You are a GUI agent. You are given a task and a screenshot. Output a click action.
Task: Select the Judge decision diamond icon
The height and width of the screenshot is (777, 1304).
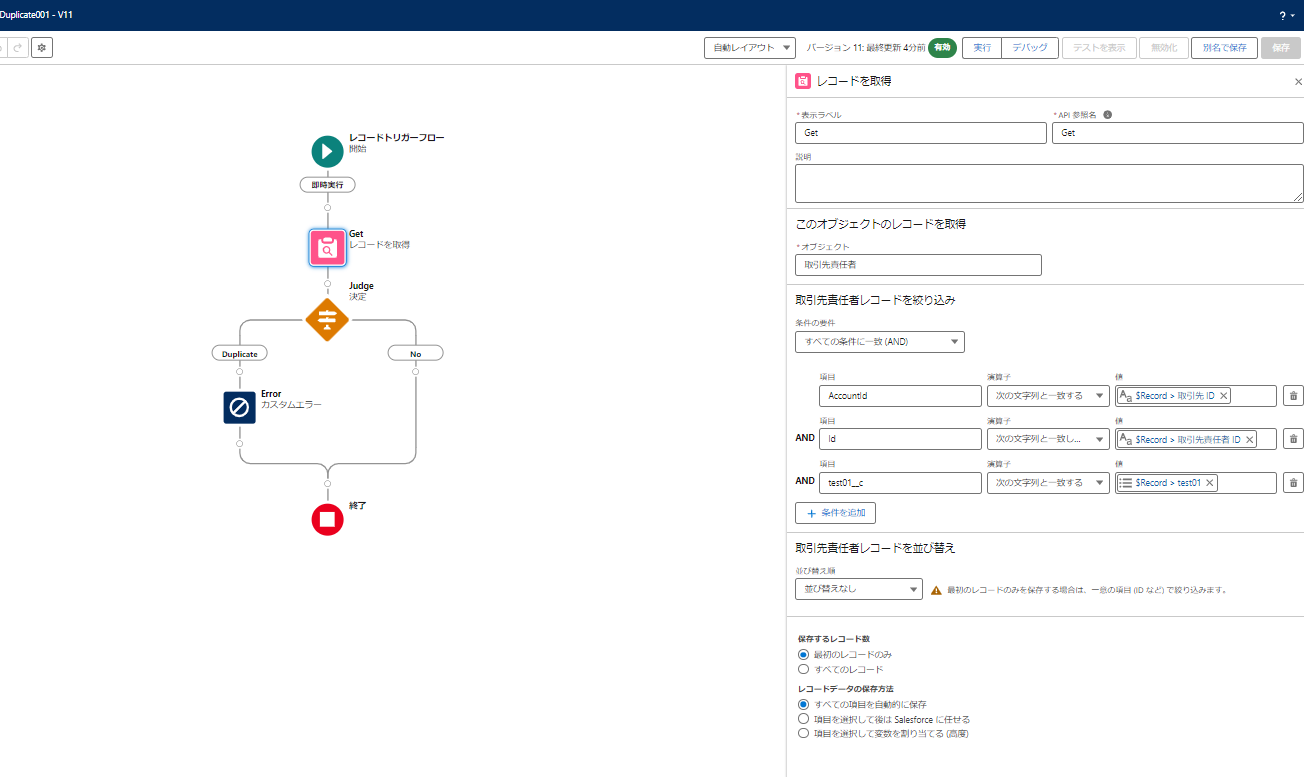coord(327,319)
